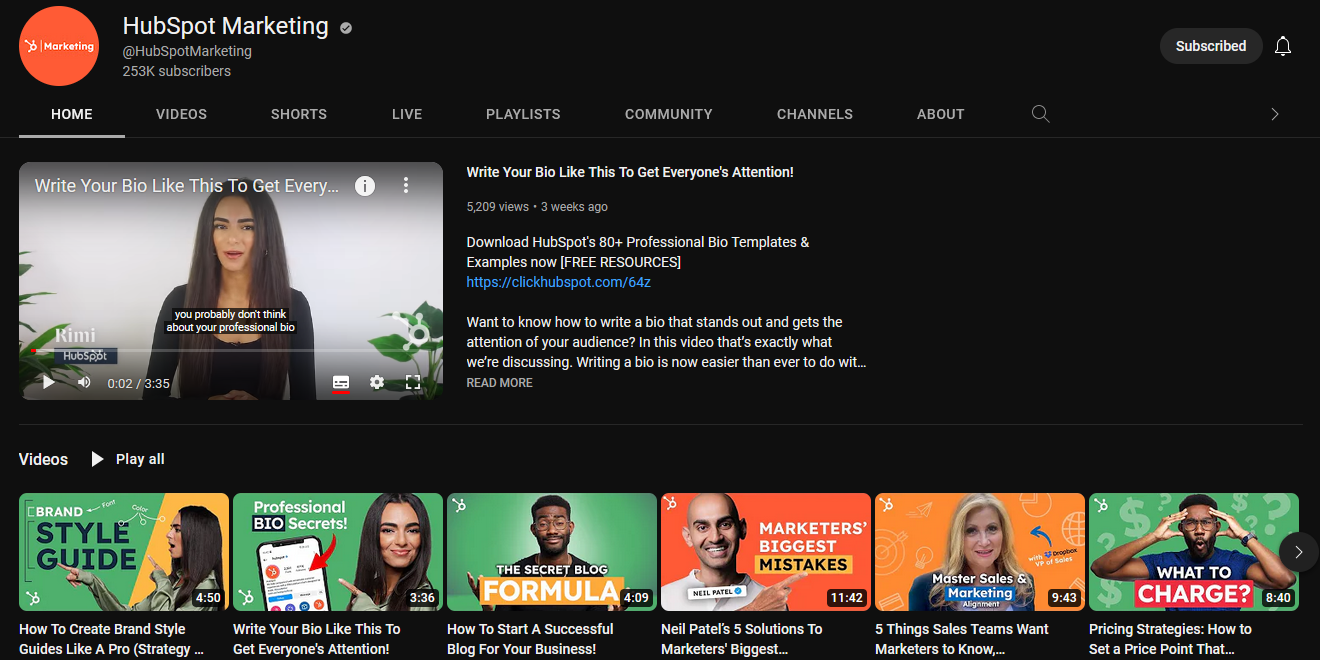The image size is (1320, 660).
Task: Click '5 Things Sales Teams Want' title
Action: pyautogui.click(x=962, y=639)
